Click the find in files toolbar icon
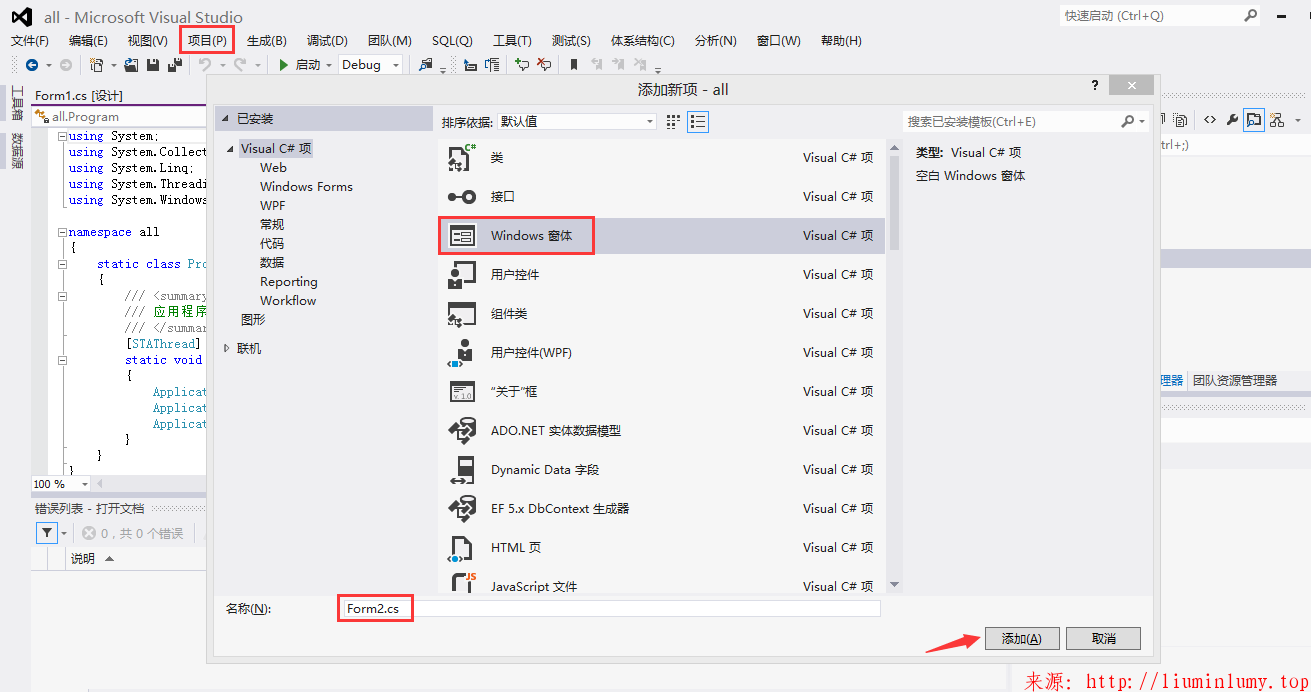Image resolution: width=1311 pixels, height=692 pixels. click(425, 65)
